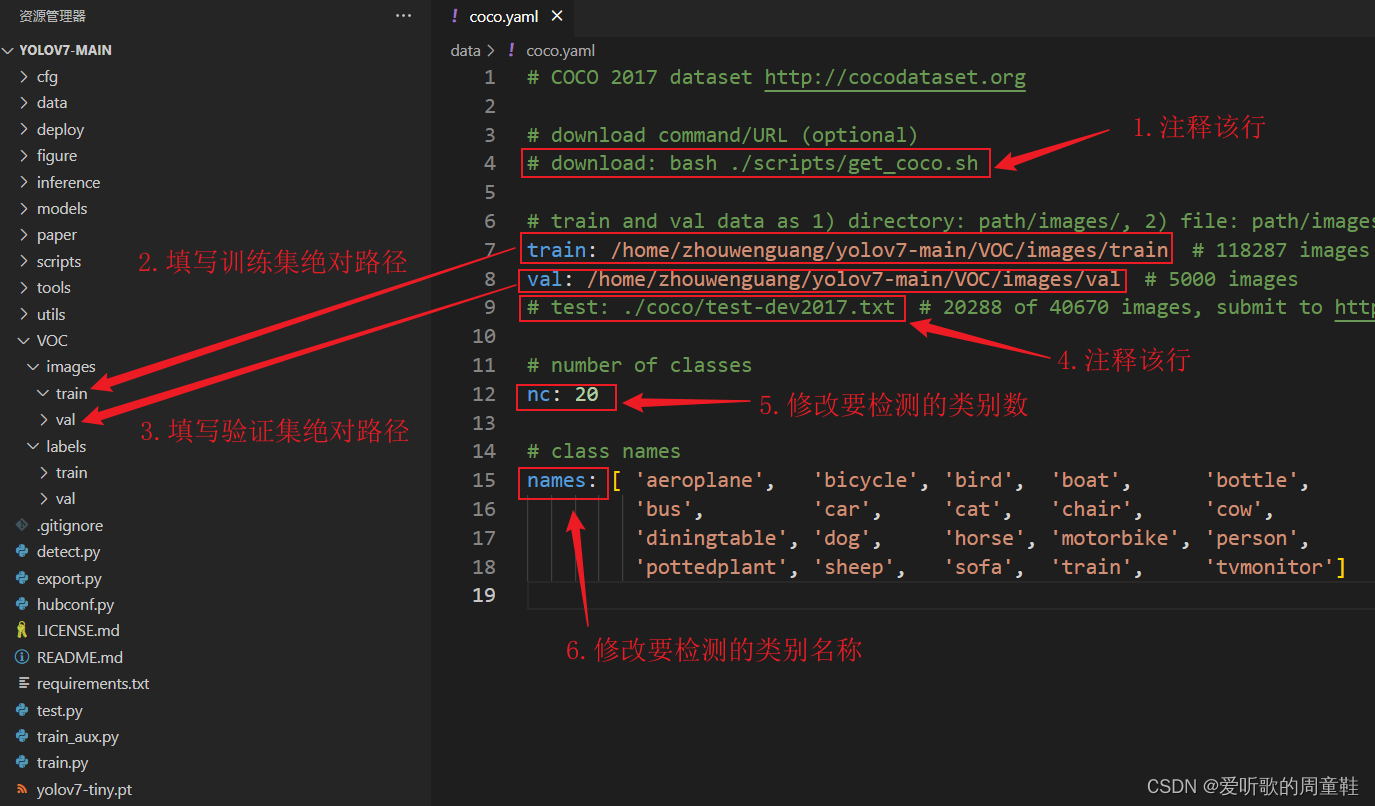Image resolution: width=1375 pixels, height=806 pixels.
Task: Click the commented test line 9 text
Action: (x=711, y=307)
